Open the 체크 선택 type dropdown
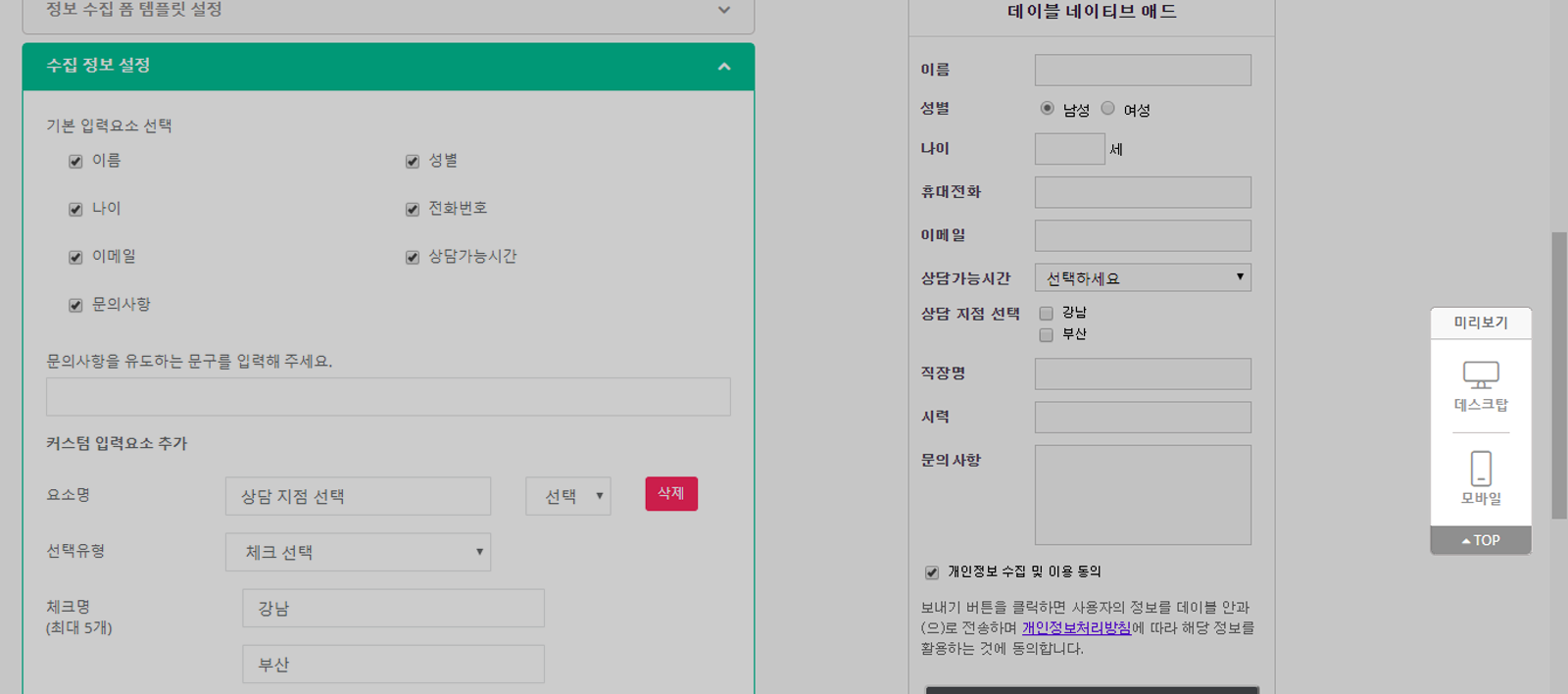1568x694 pixels. pyautogui.click(x=358, y=552)
